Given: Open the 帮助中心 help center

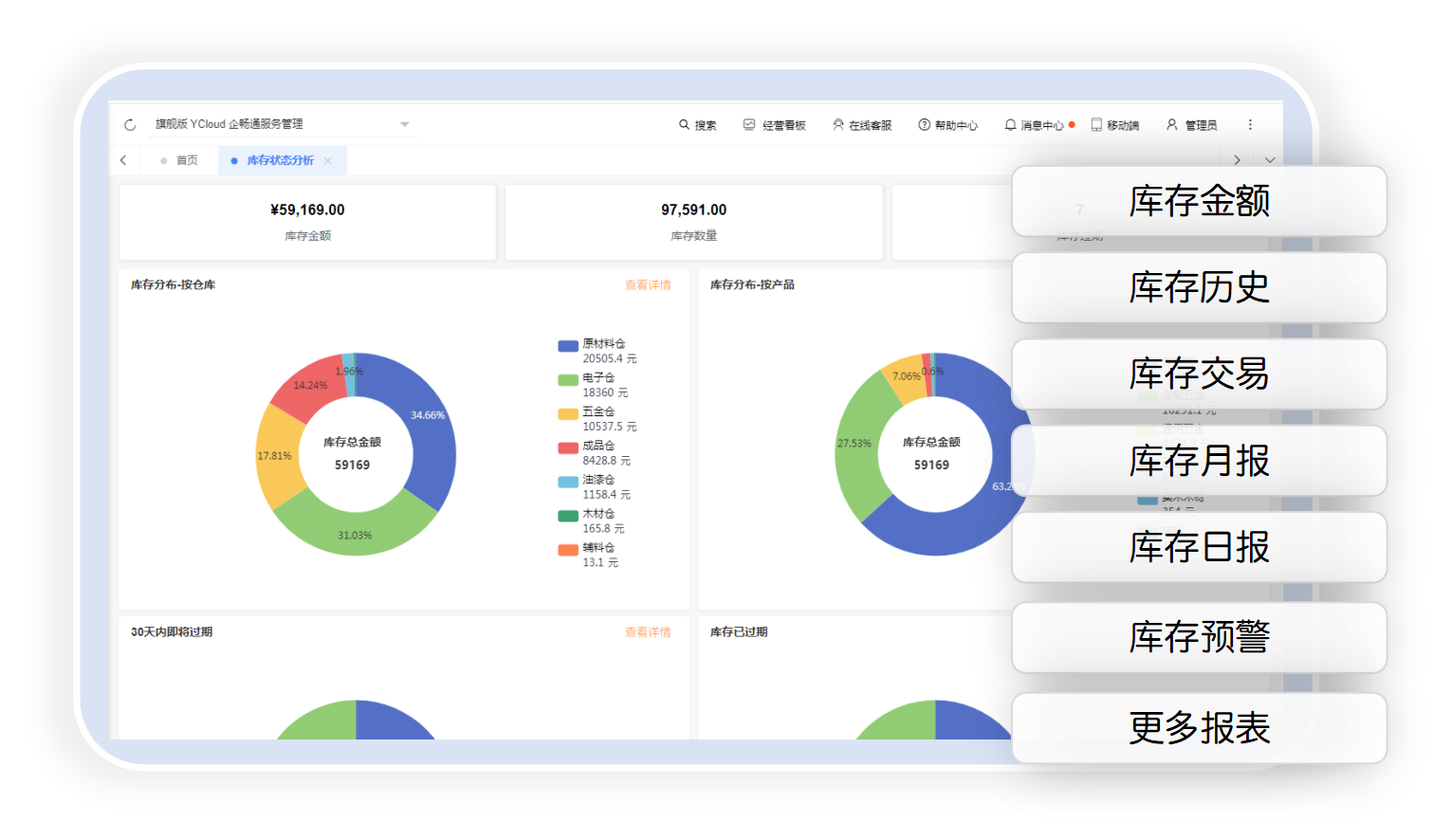Looking at the screenshot, I should point(947,125).
